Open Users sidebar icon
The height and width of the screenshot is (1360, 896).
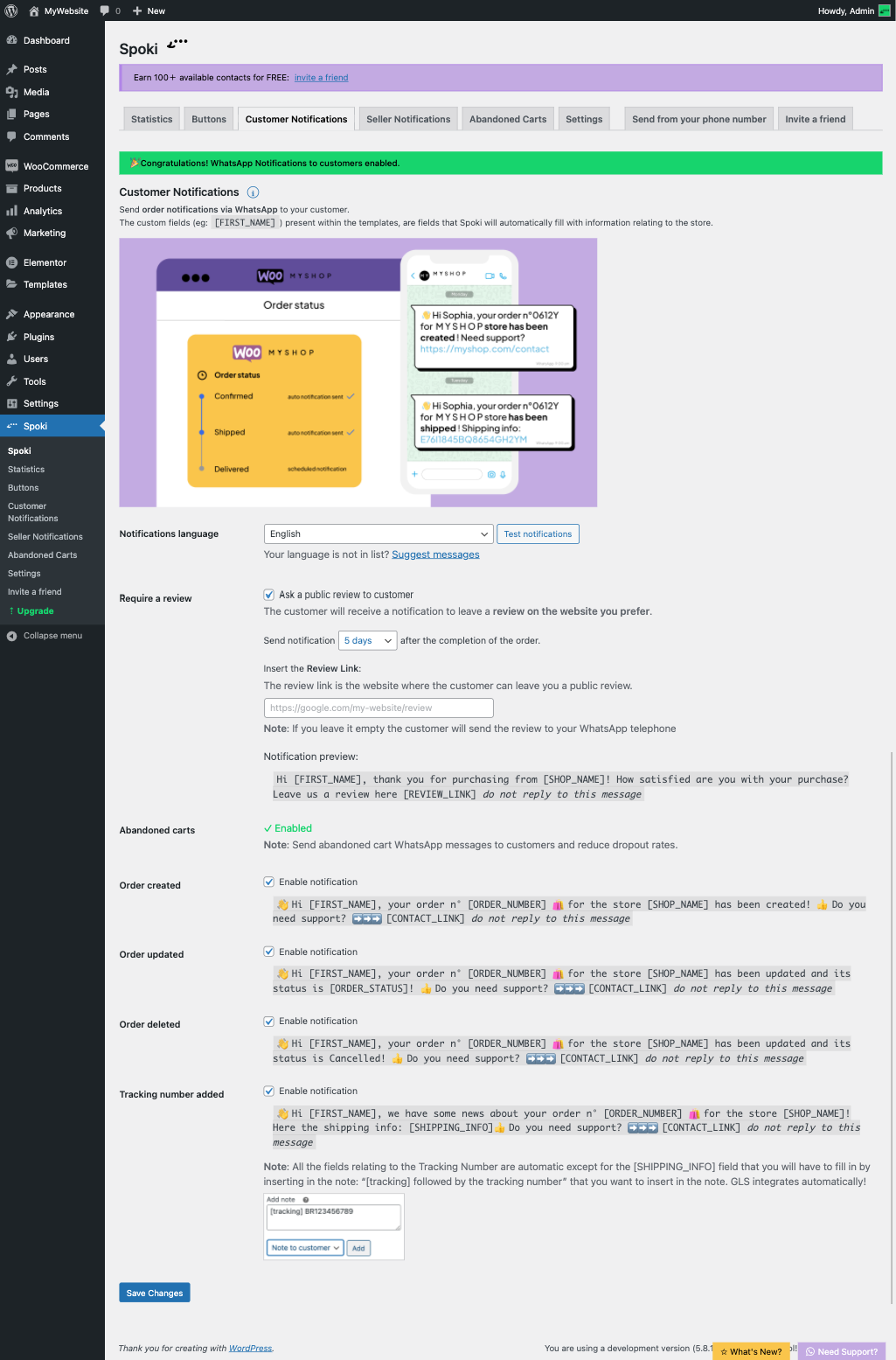tap(11, 359)
